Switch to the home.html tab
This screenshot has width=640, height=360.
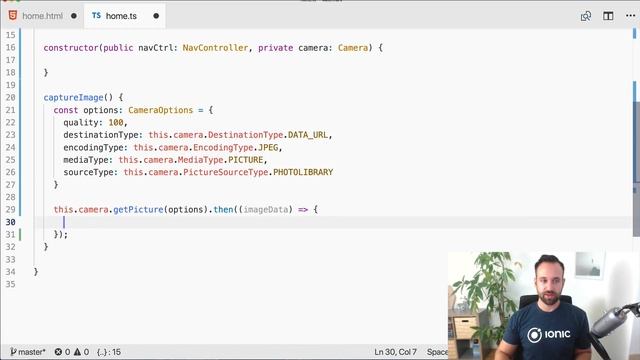coord(42,16)
